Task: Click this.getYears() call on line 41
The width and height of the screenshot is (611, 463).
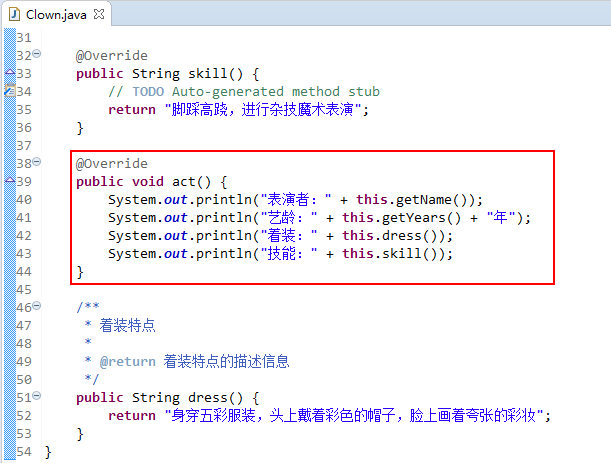Action: click(x=401, y=218)
